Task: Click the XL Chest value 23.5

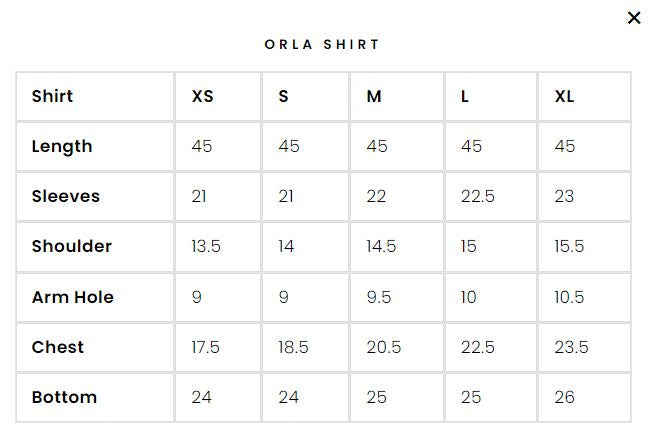Action: 572,348
